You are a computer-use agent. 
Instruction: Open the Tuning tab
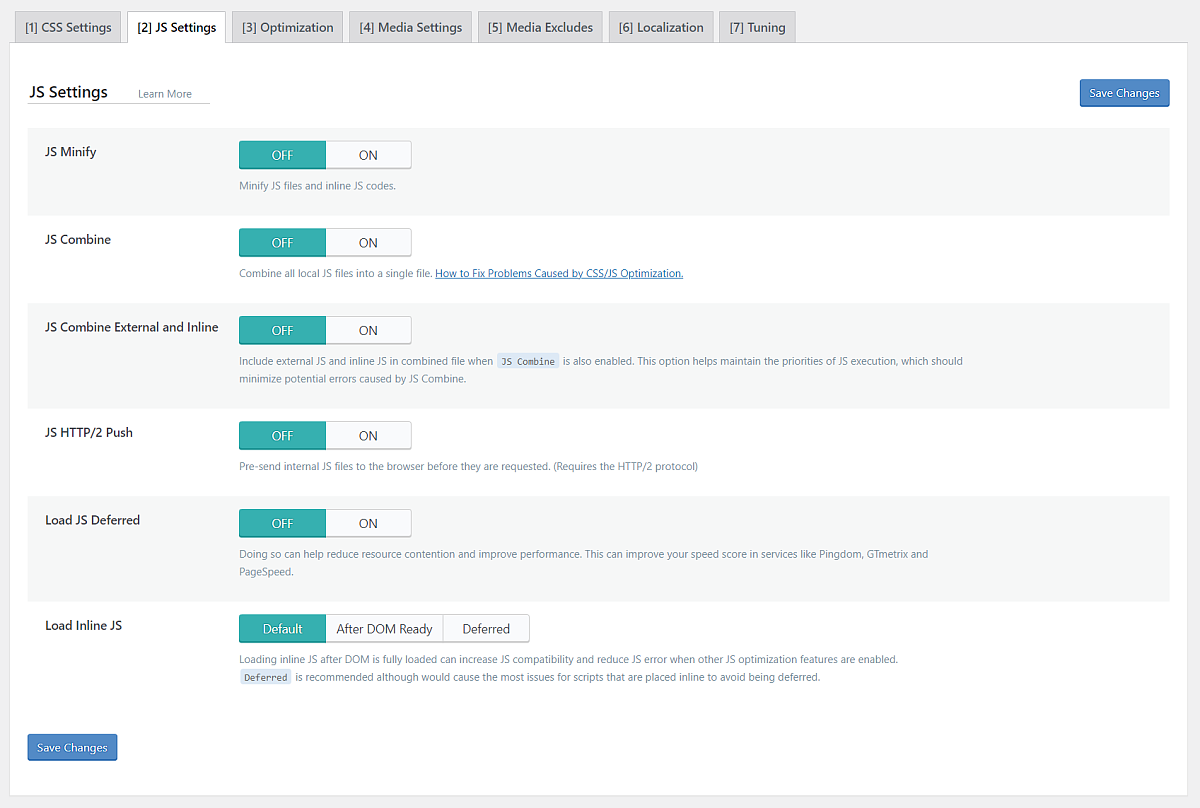coord(757,27)
